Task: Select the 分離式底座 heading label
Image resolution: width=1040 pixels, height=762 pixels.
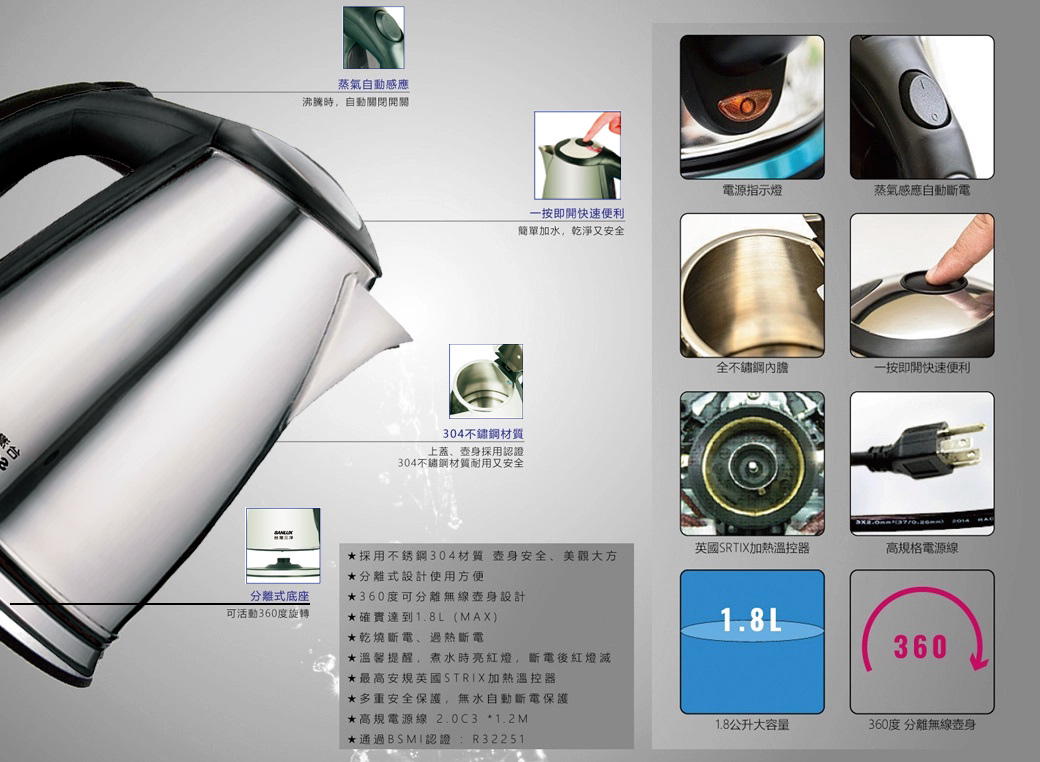Action: point(280,597)
